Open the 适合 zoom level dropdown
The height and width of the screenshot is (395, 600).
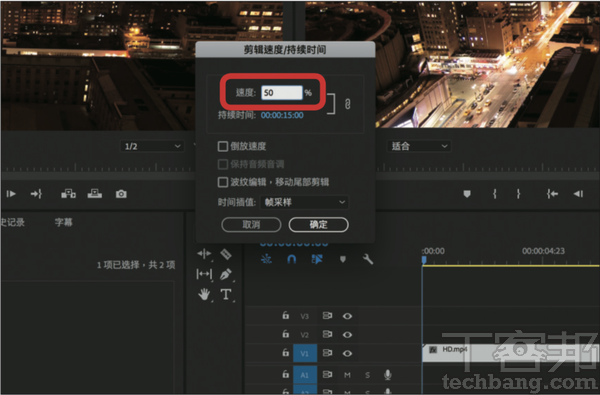419,146
